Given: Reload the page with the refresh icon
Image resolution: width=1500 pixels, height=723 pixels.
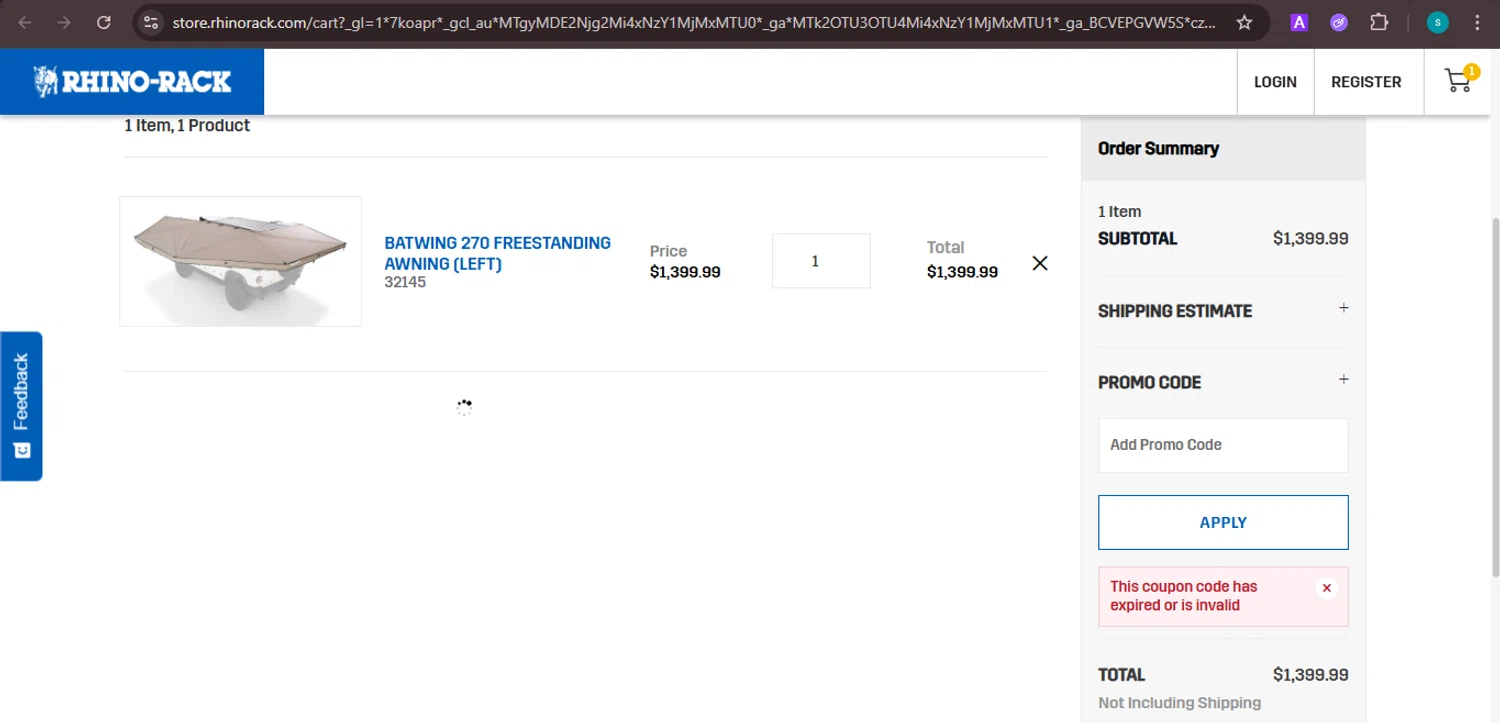Looking at the screenshot, I should (104, 22).
